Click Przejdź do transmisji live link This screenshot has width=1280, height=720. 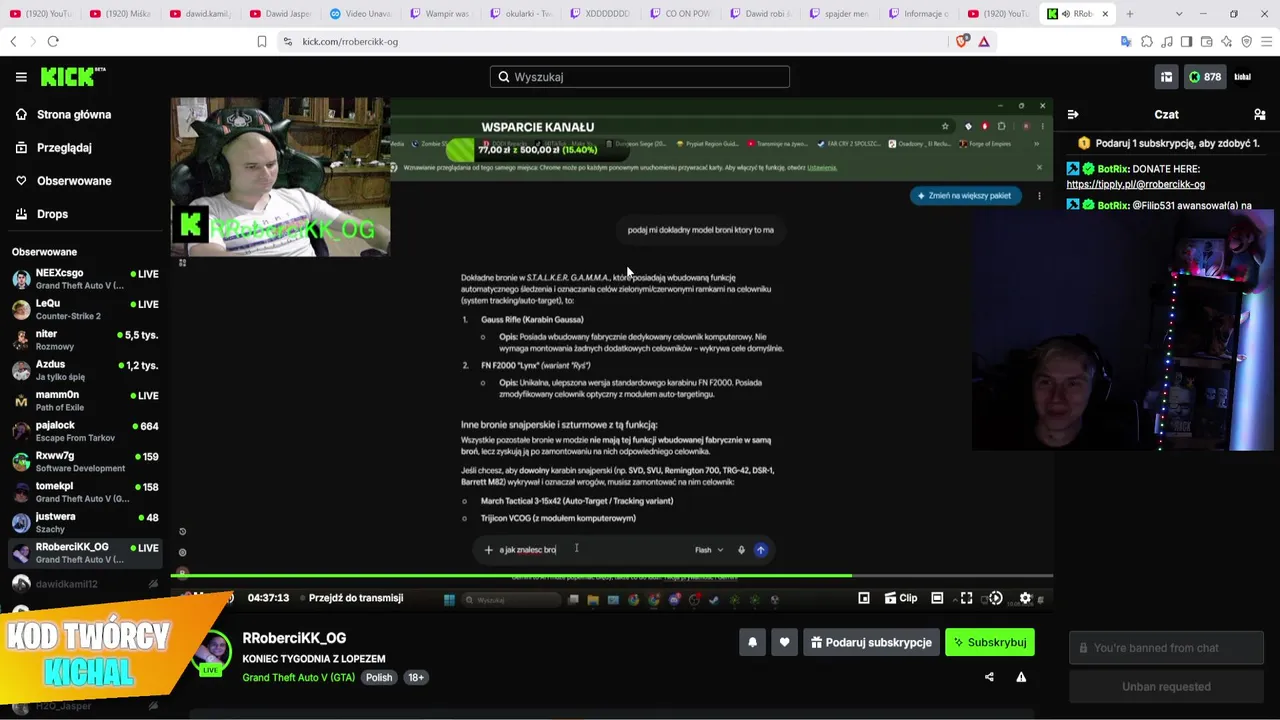pos(356,598)
